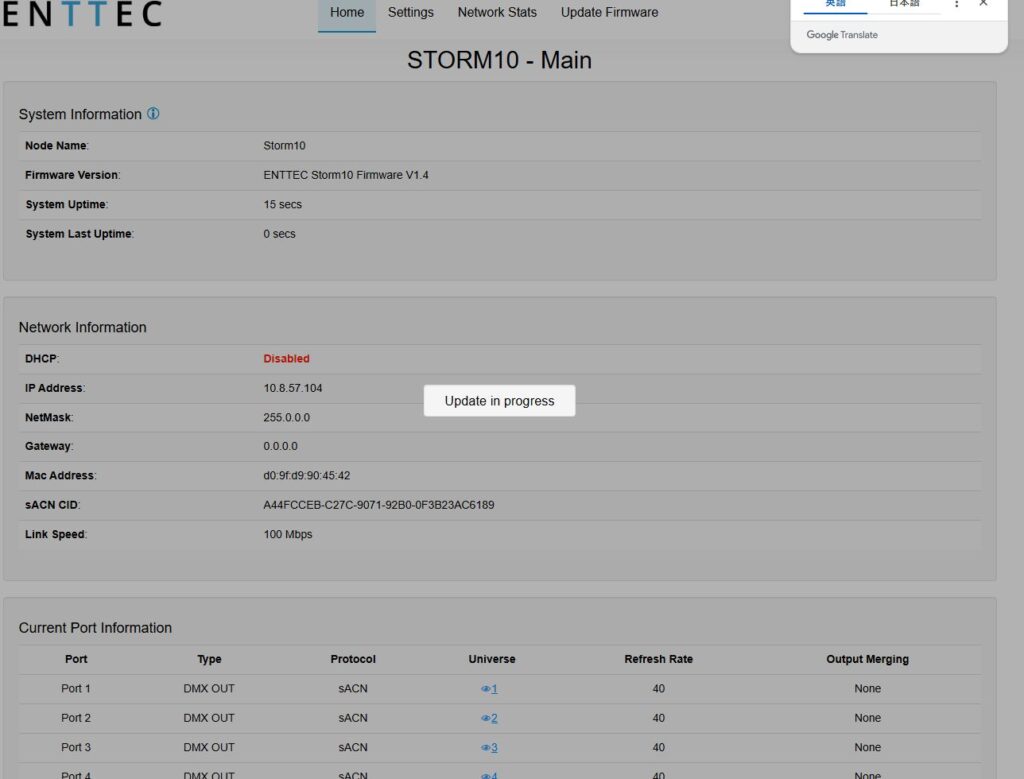This screenshot has width=1024, height=779.
Task: Select the 日本語 tab in Google Translate
Action: click(x=904, y=4)
